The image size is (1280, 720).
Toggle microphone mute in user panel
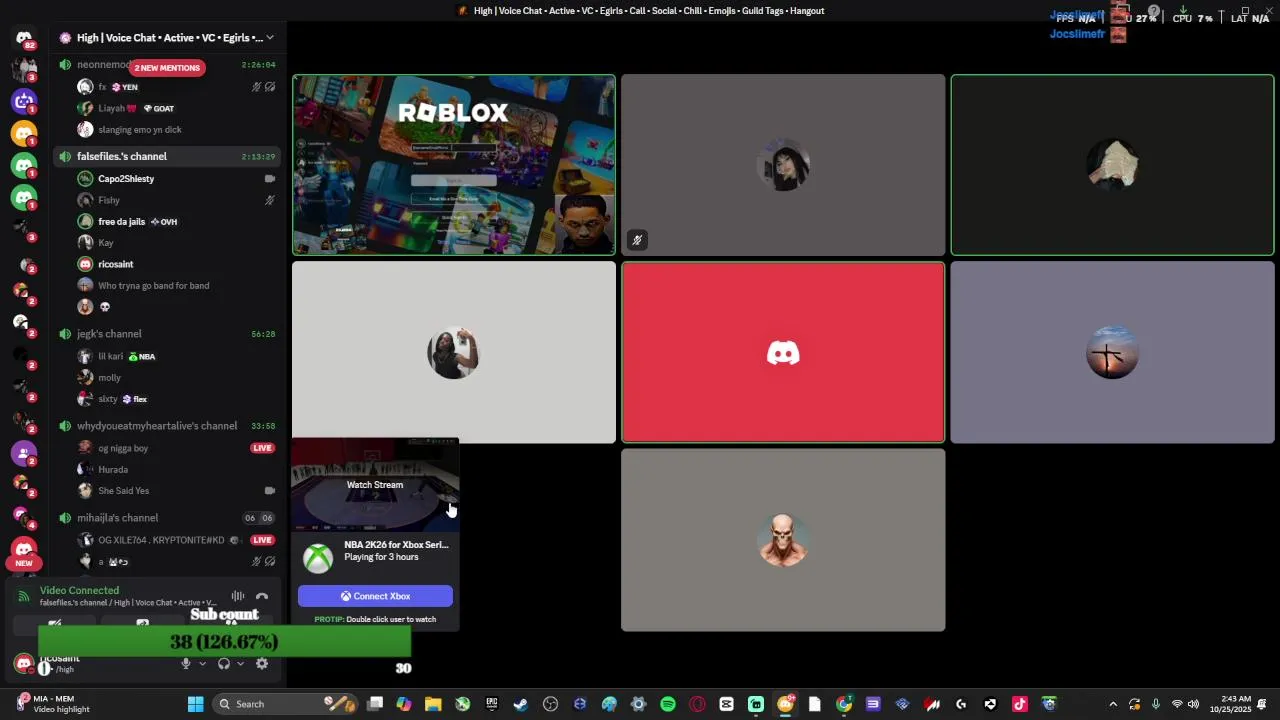pyautogui.click(x=186, y=664)
